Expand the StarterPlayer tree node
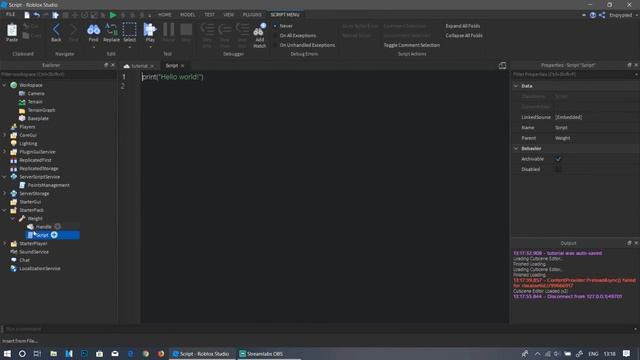Viewport: 640px width, 360px height. click(x=4, y=244)
